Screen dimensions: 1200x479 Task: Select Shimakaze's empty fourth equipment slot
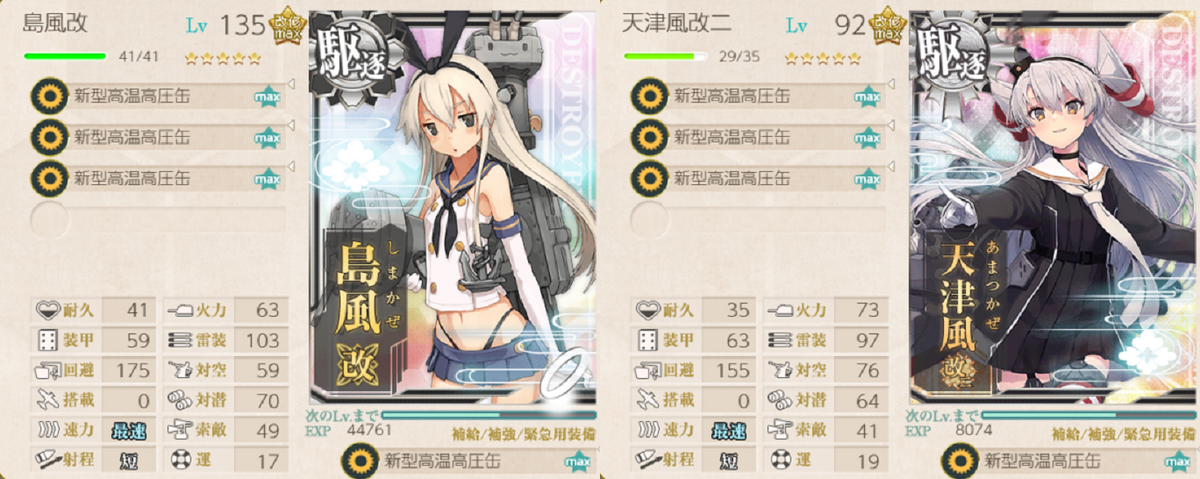[160, 219]
